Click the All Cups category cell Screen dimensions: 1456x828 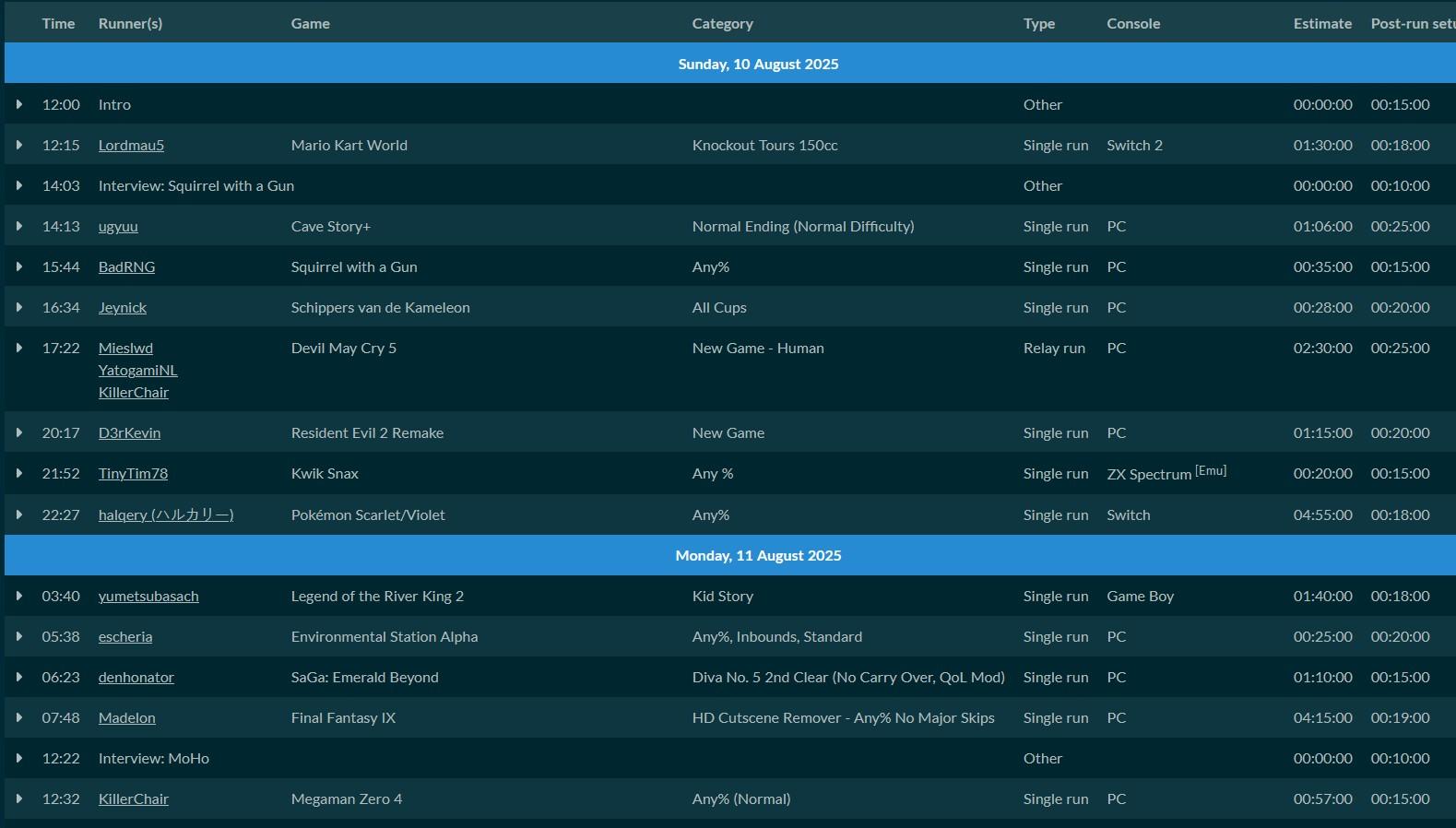tap(719, 307)
